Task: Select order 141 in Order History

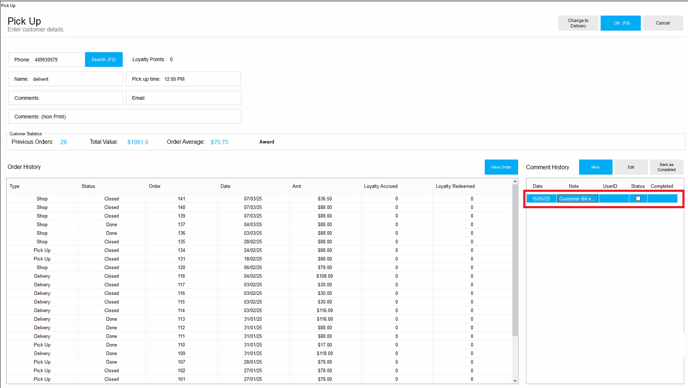Action: tap(259, 199)
